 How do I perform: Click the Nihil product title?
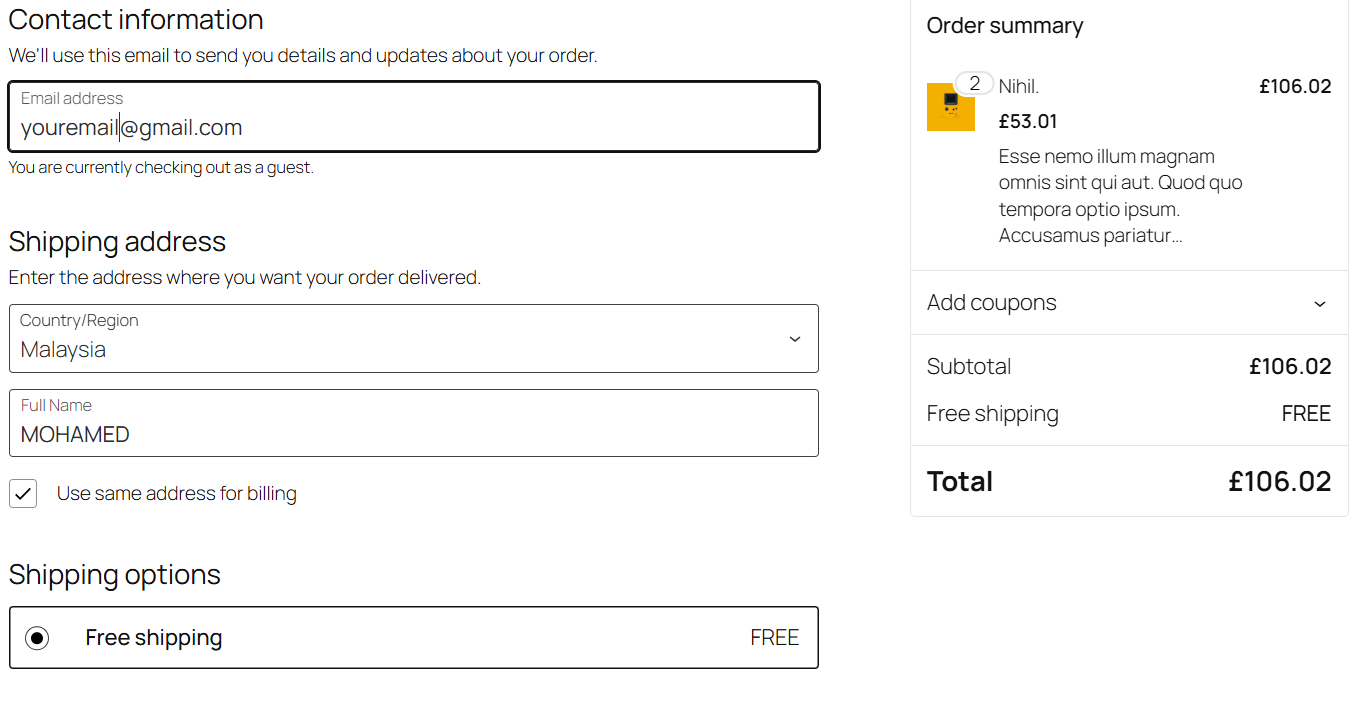(1017, 86)
